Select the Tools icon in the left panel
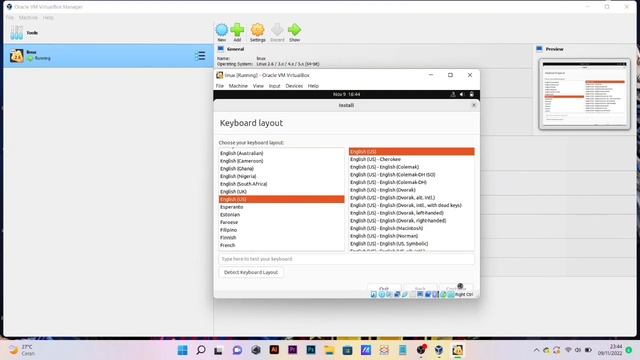This screenshot has height=360, width=640. click(17, 33)
